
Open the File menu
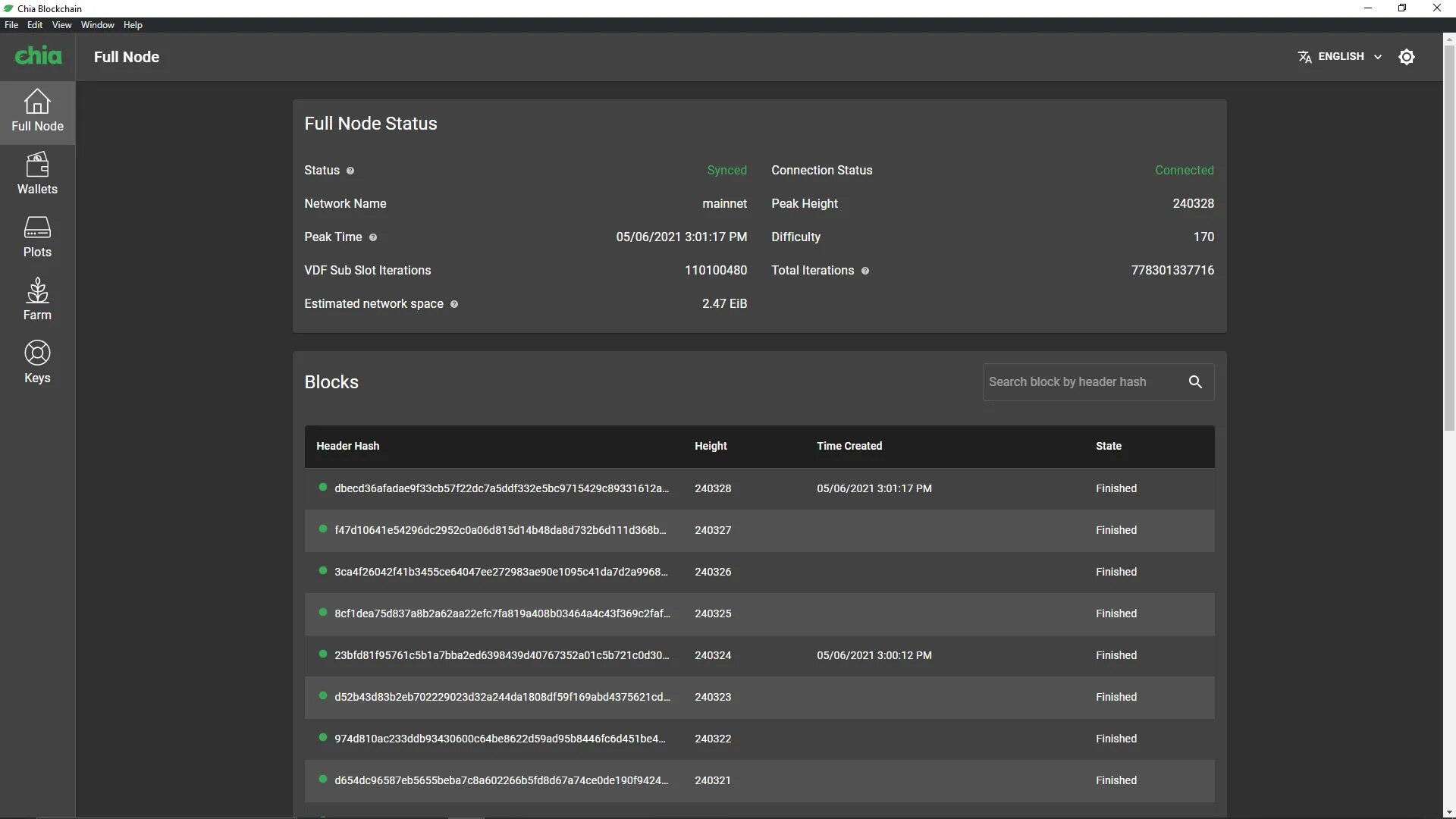point(11,25)
